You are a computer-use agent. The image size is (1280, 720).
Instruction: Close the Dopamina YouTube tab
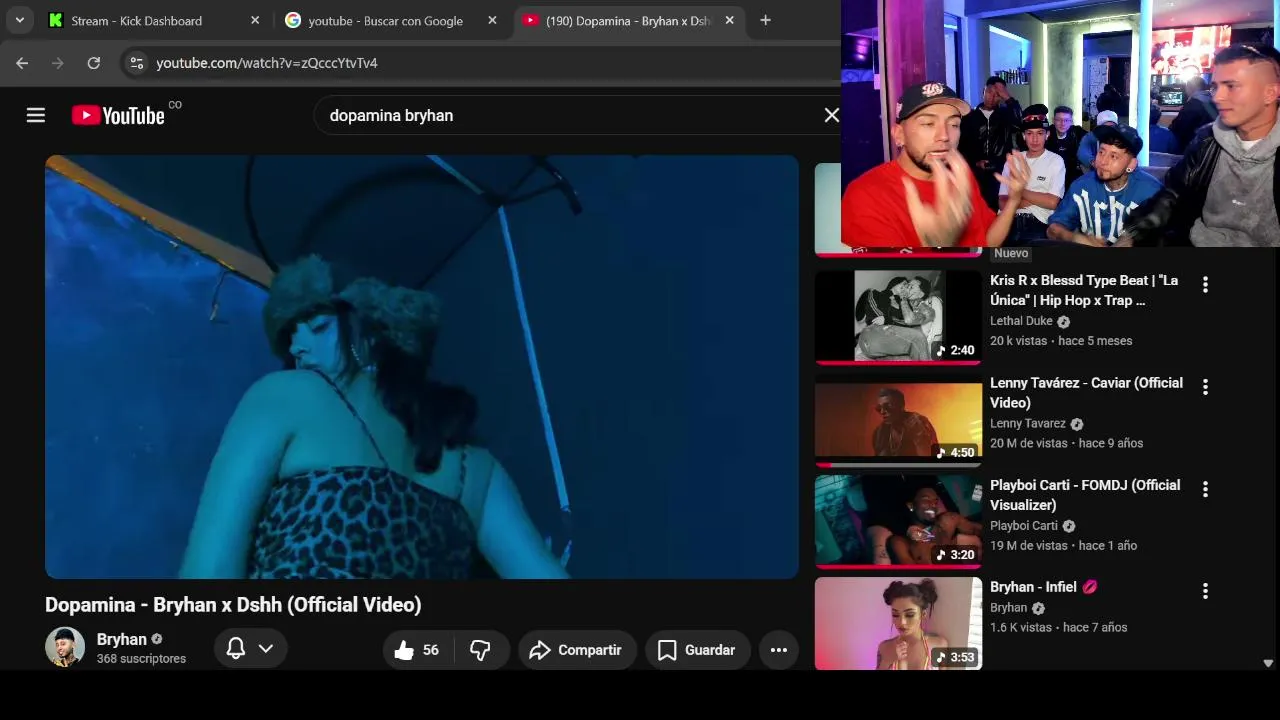coord(729,20)
